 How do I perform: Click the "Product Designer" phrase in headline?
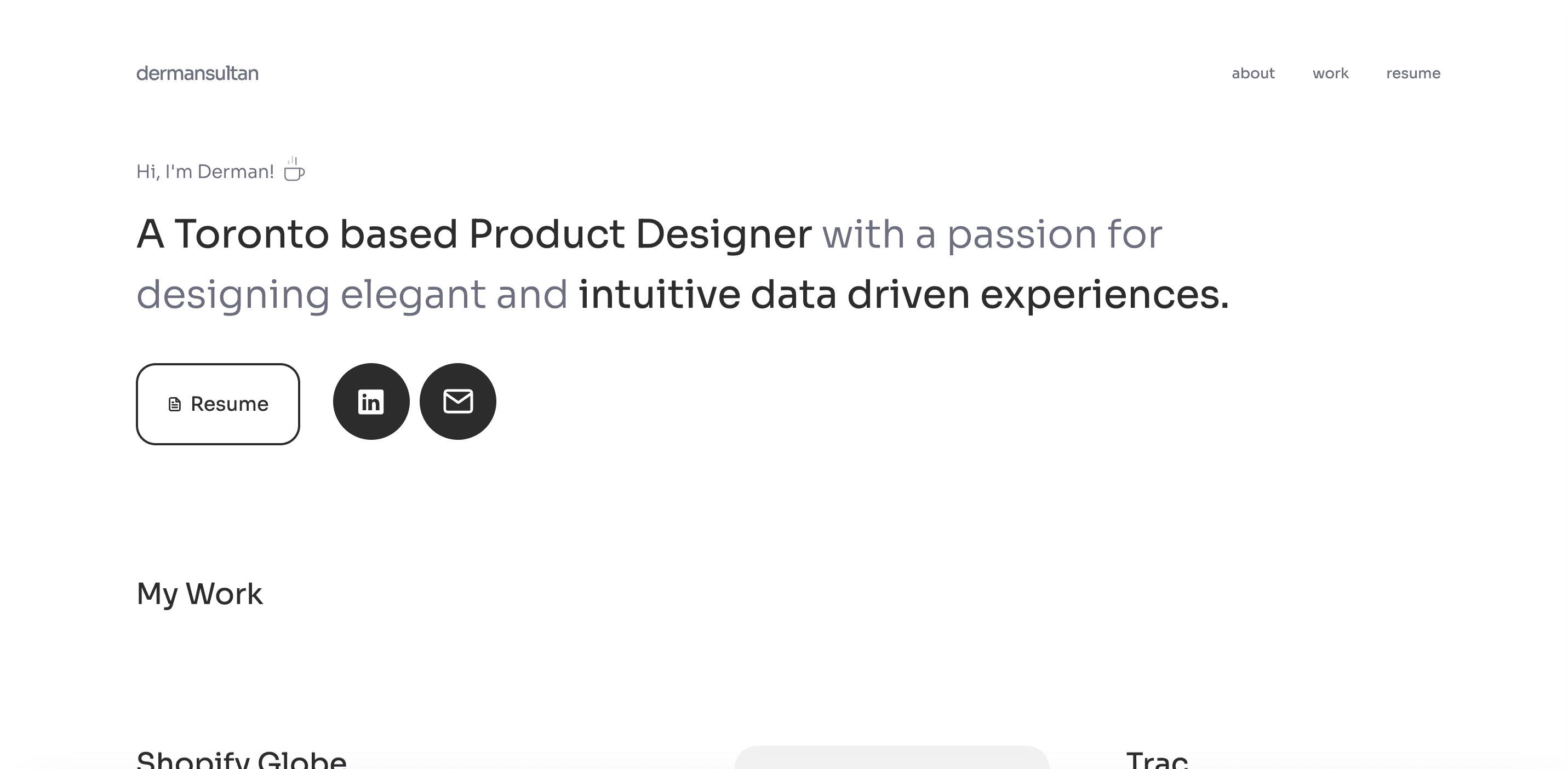[640, 234]
